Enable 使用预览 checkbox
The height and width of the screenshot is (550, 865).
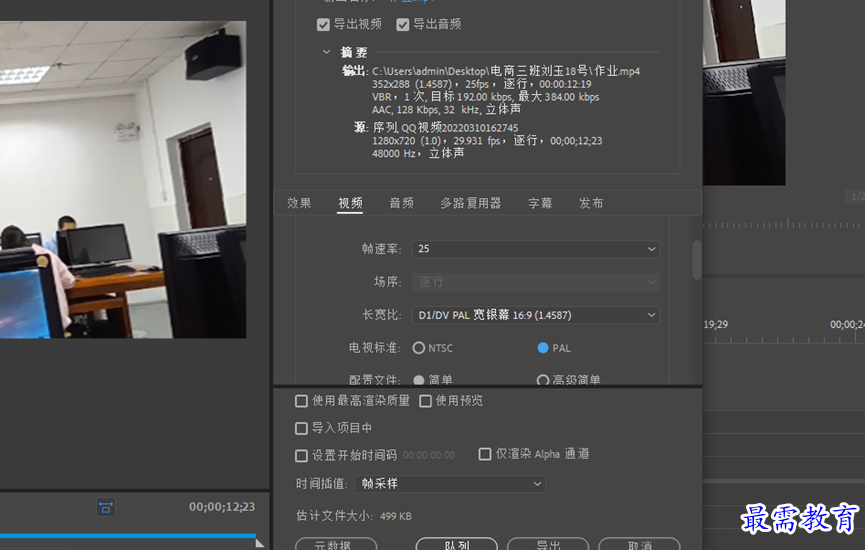tap(425, 401)
